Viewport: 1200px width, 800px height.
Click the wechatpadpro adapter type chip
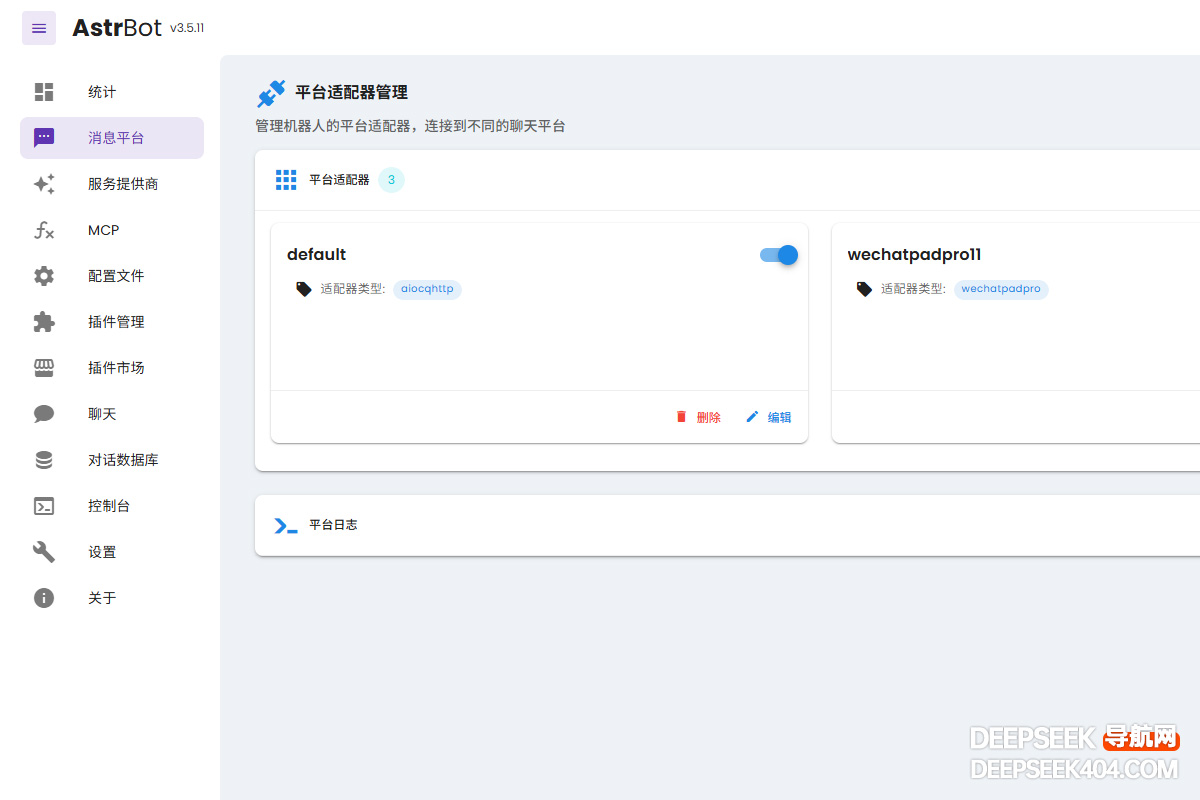click(1001, 289)
